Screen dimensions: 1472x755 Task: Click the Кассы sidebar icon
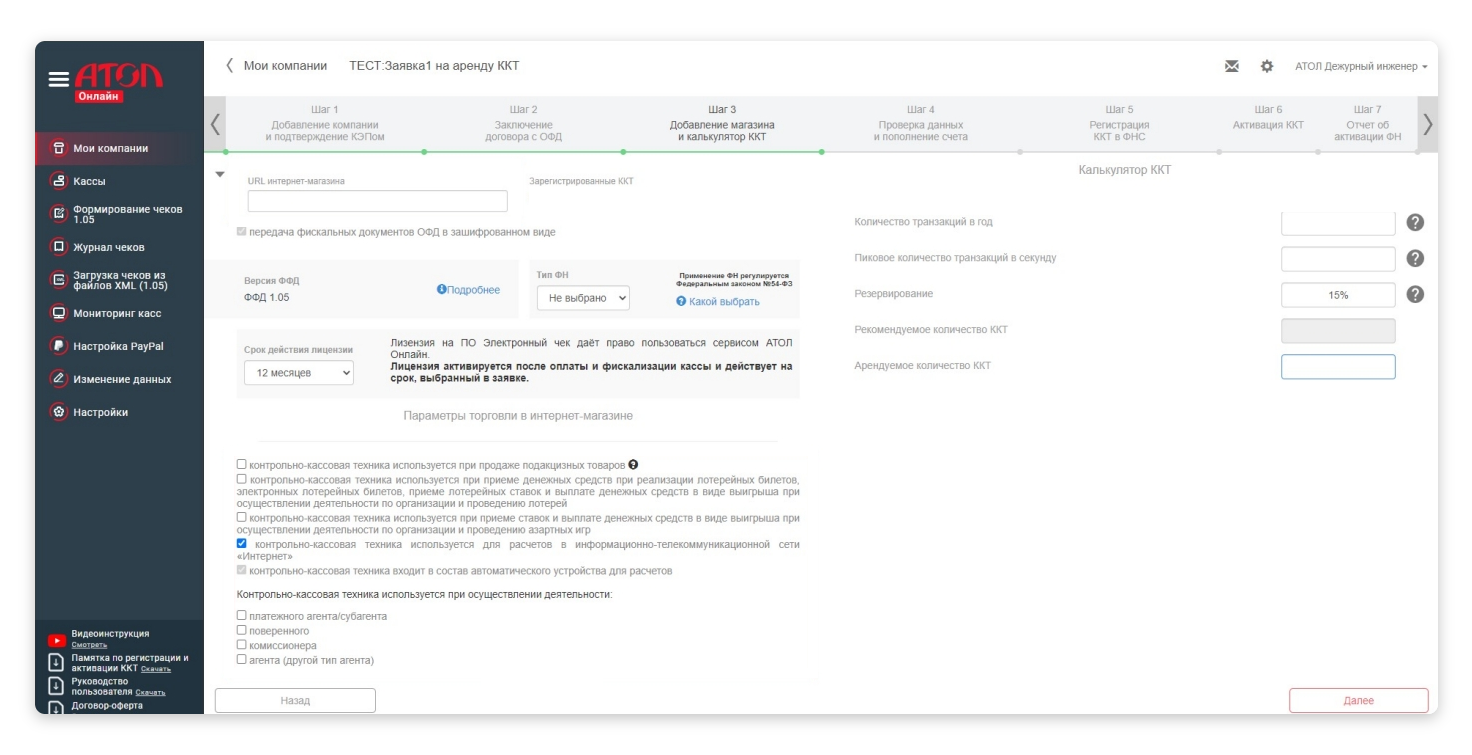click(x=58, y=181)
